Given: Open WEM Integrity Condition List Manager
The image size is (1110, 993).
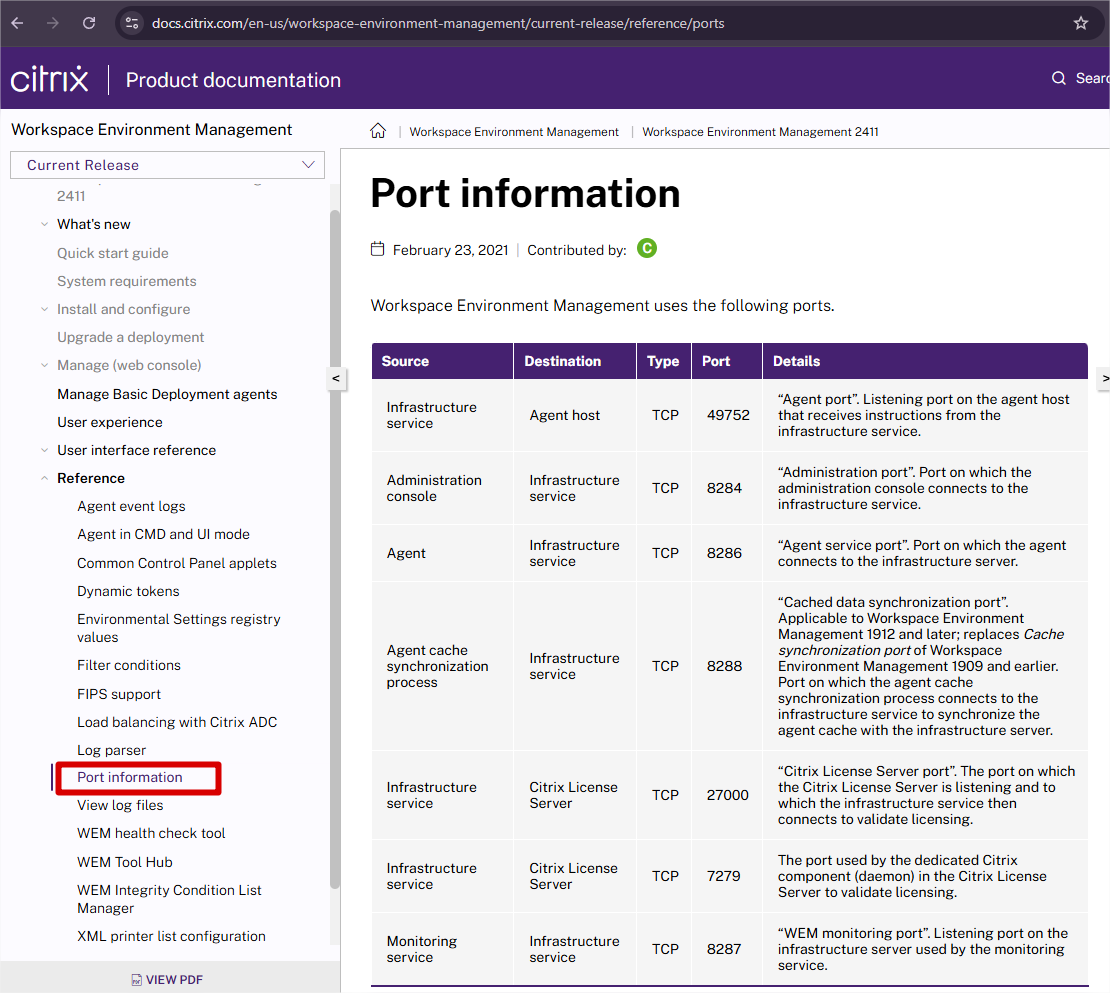Looking at the screenshot, I should coord(169,899).
